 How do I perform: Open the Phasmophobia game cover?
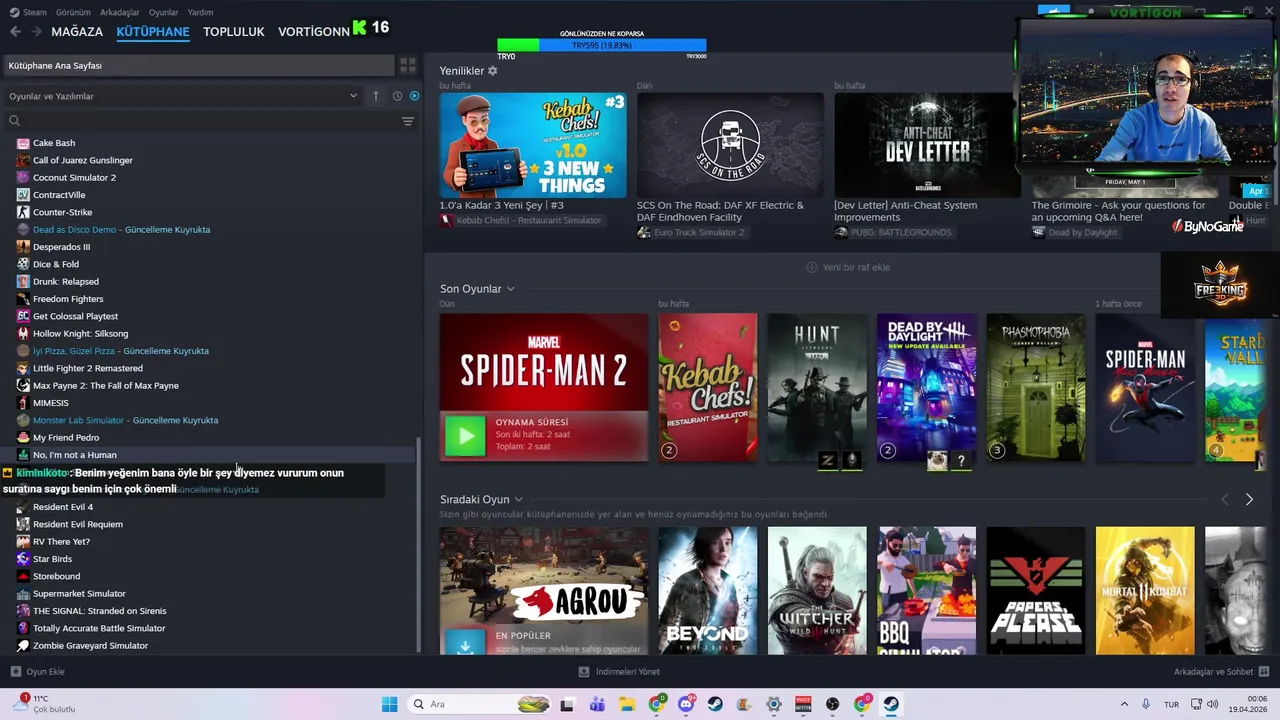point(1036,388)
